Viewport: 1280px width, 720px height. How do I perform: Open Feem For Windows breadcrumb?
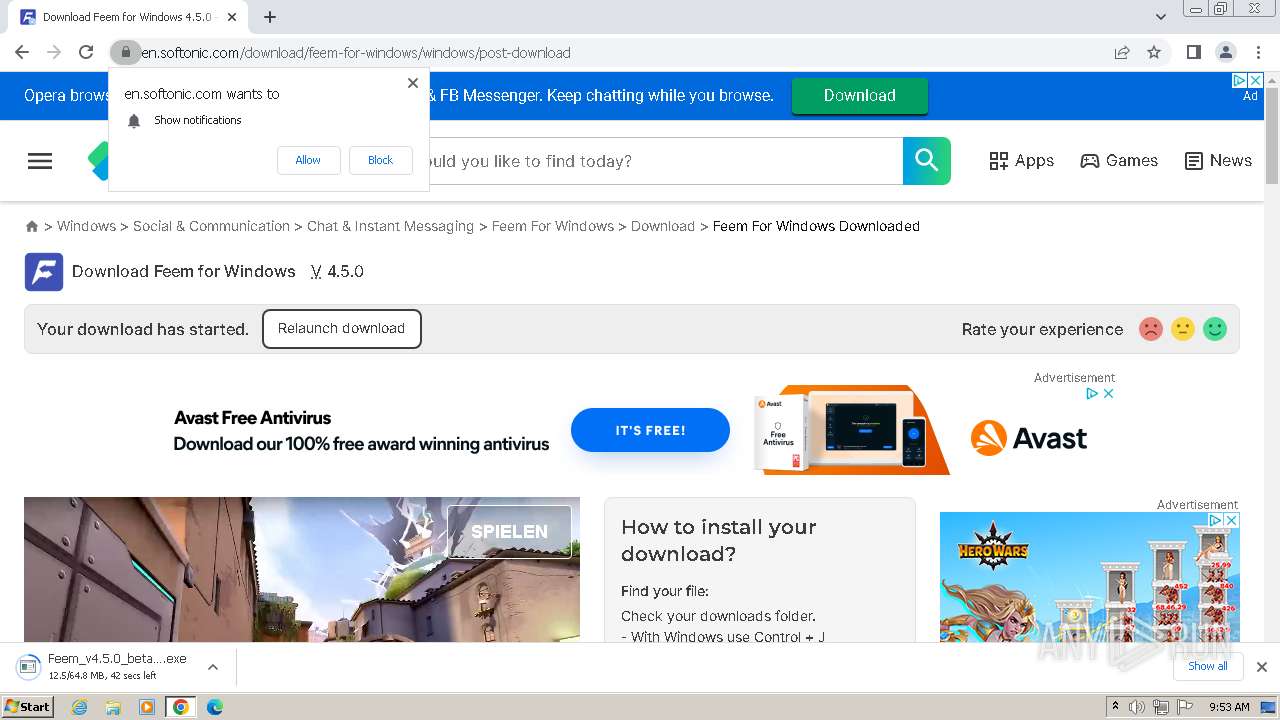pos(552,226)
